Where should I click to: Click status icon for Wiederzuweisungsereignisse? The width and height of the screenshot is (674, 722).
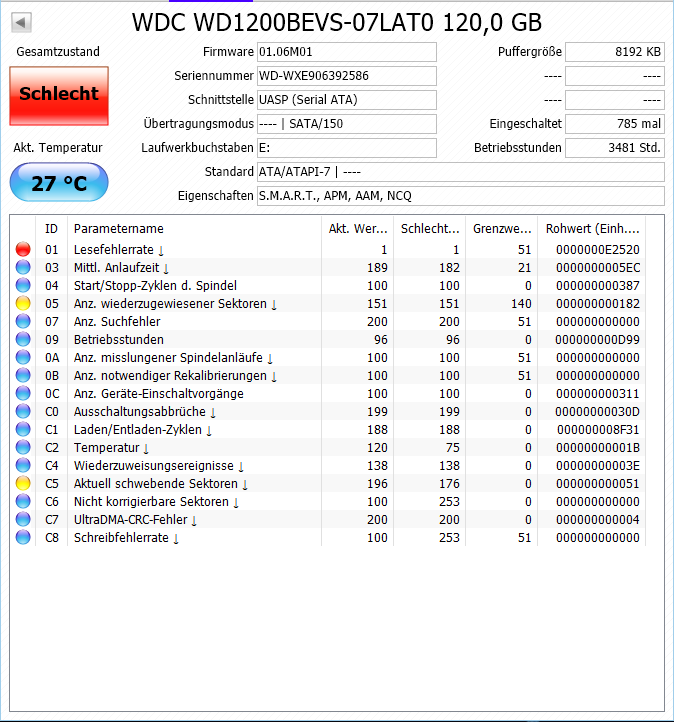[23, 465]
